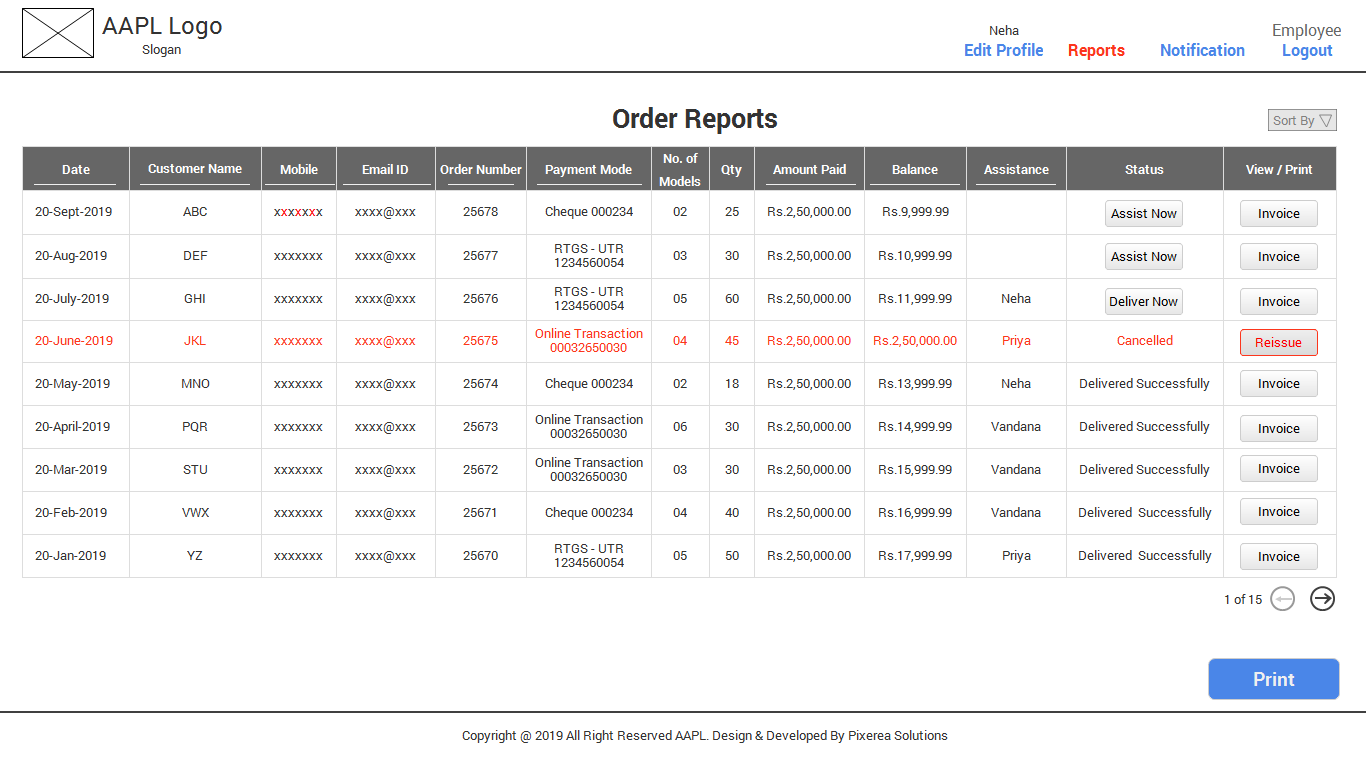The width and height of the screenshot is (1366, 758).
Task: Click Reissue for cancelled order 25675
Action: (1279, 342)
